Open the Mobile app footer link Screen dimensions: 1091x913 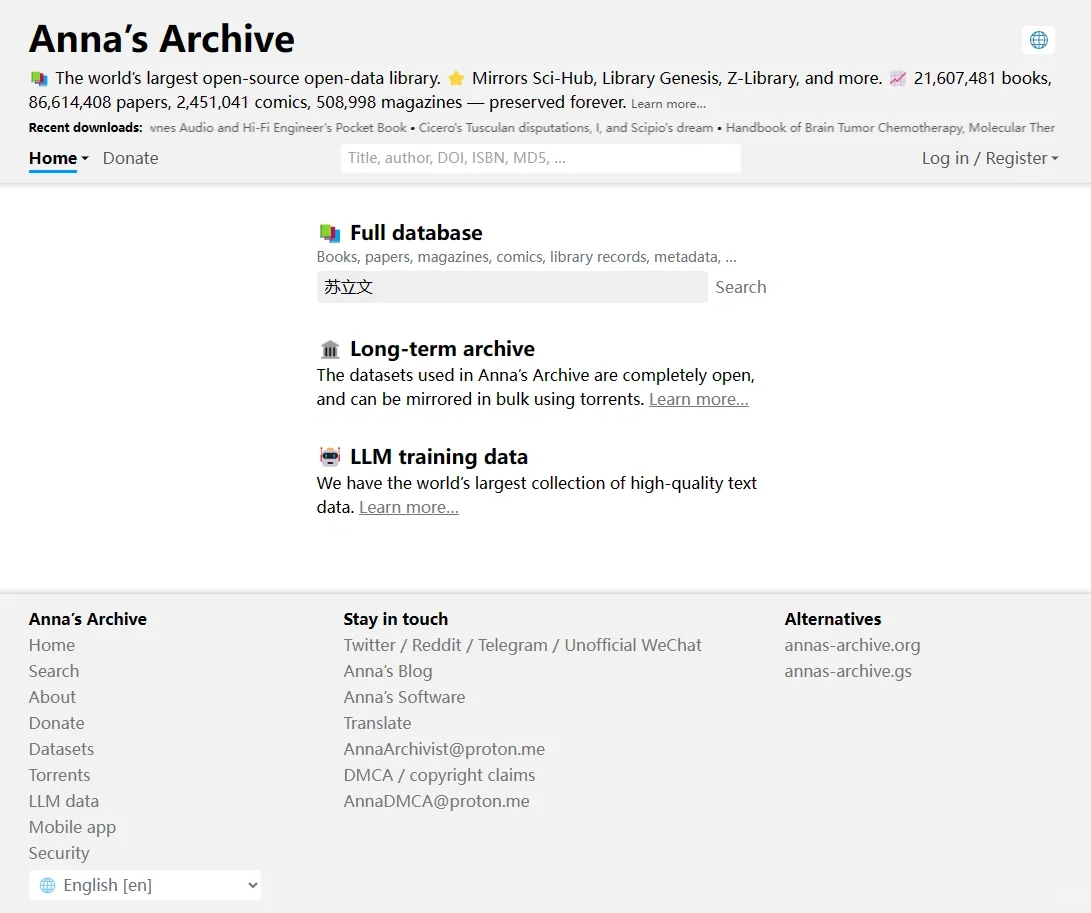coord(72,827)
